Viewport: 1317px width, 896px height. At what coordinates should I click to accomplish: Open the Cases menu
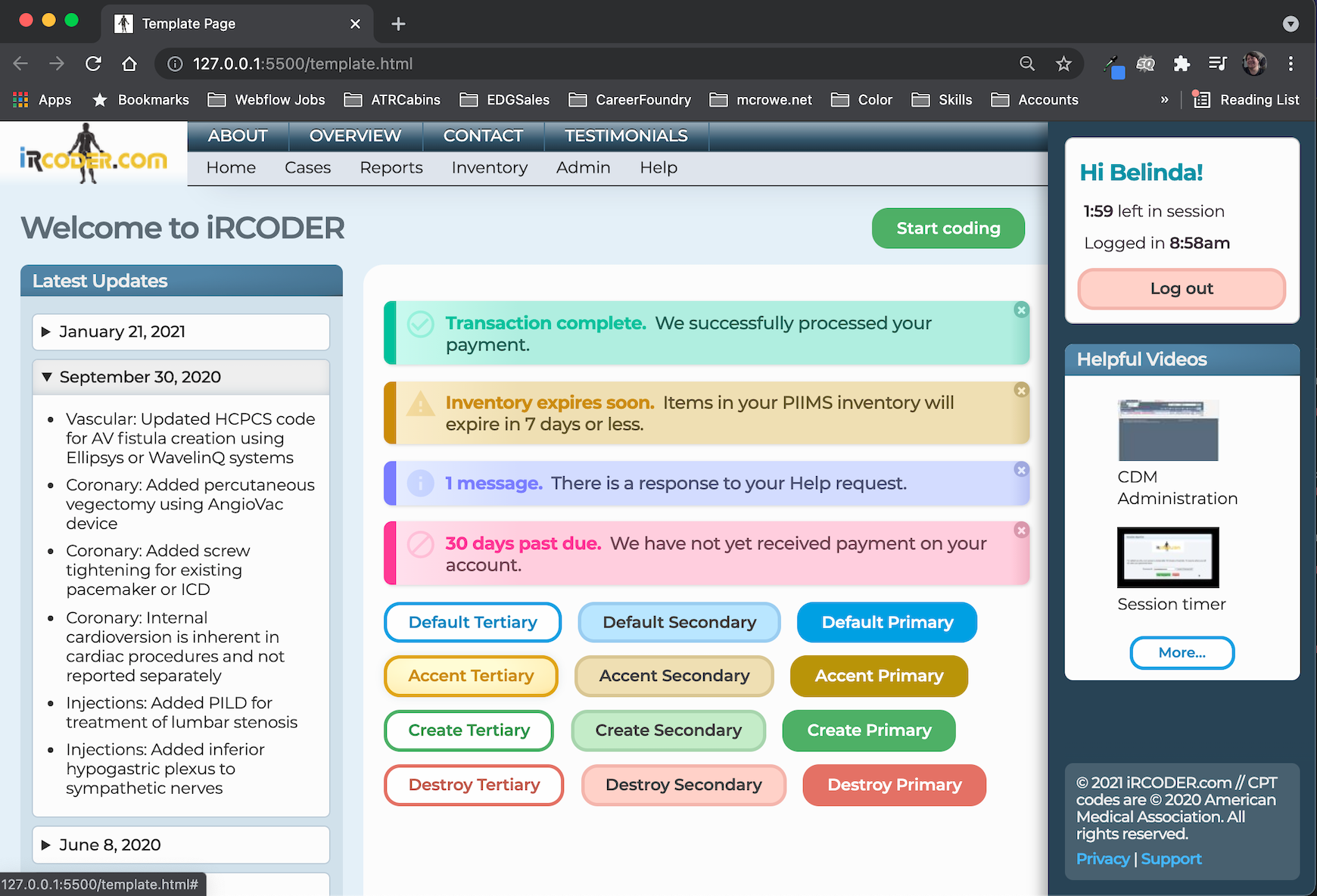308,168
